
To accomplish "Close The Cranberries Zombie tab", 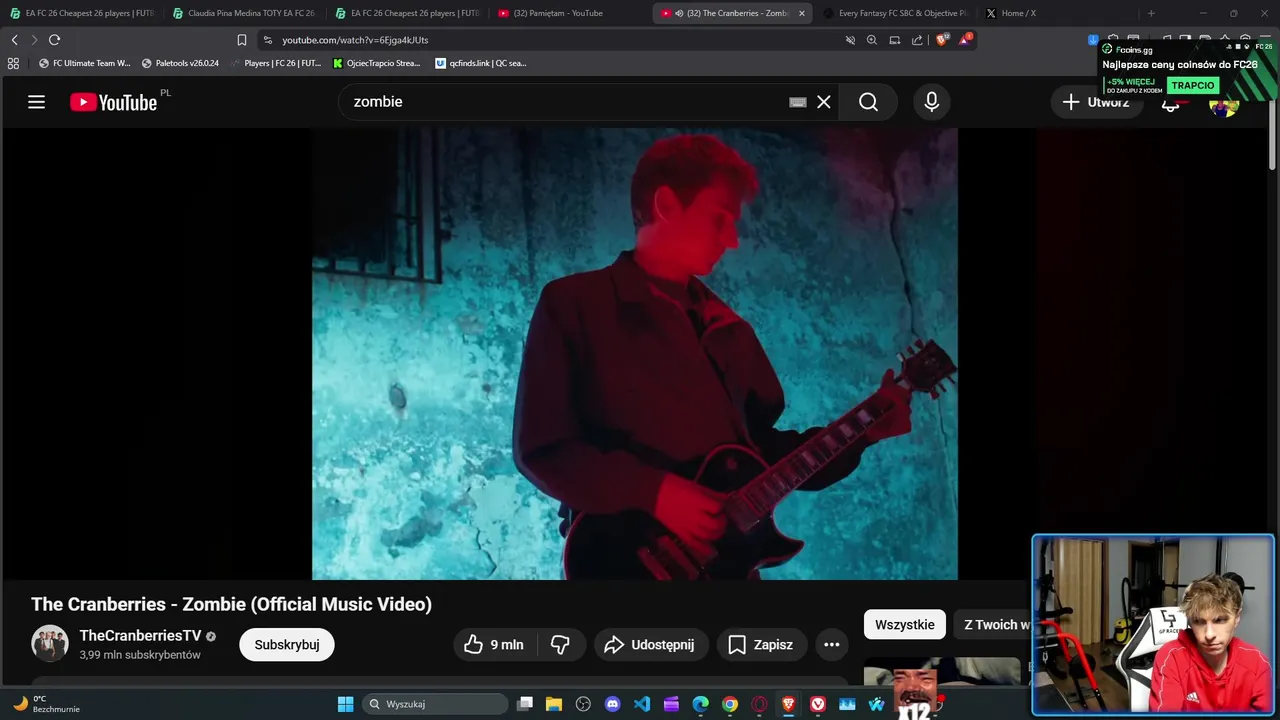I will point(801,13).
